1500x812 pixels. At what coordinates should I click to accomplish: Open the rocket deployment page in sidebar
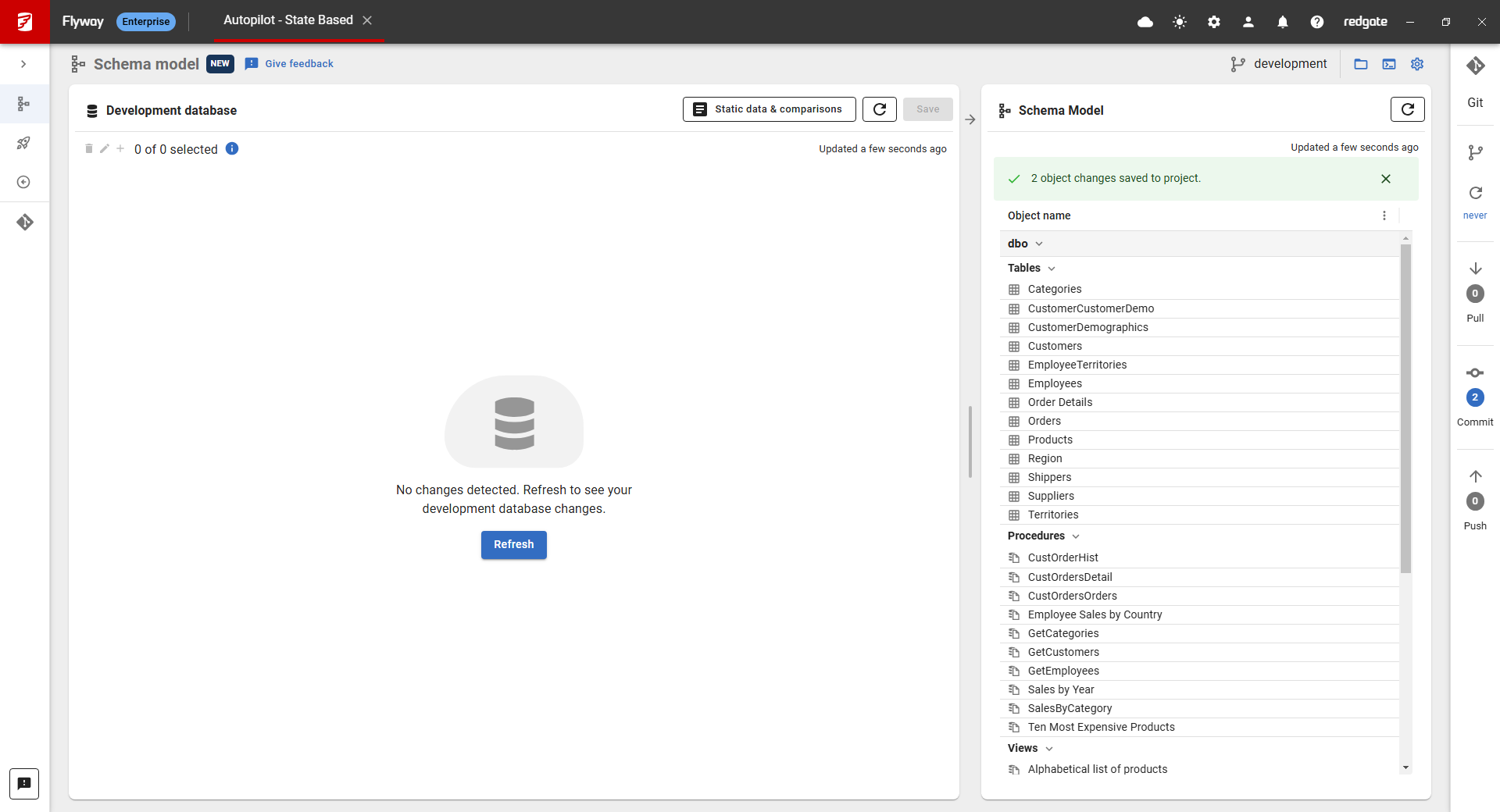coord(24,143)
